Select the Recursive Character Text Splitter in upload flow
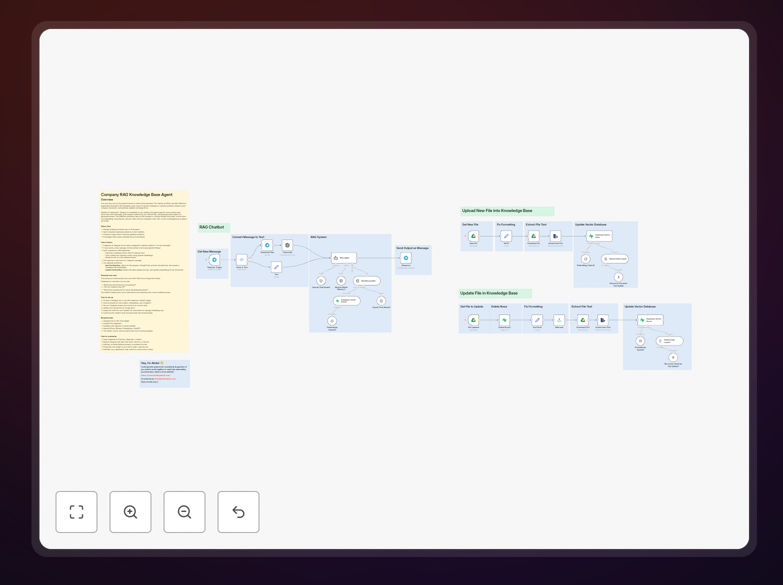The width and height of the screenshot is (783, 585). 618,277
